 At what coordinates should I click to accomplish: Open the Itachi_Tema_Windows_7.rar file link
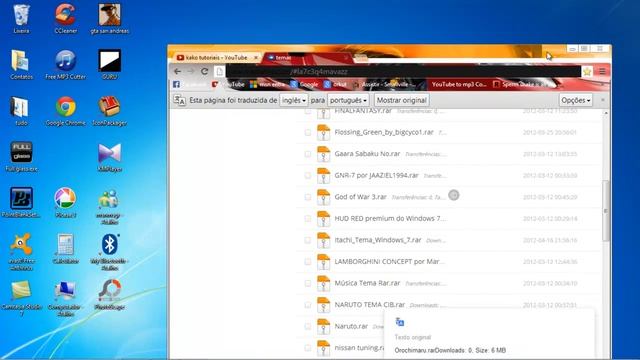378,240
